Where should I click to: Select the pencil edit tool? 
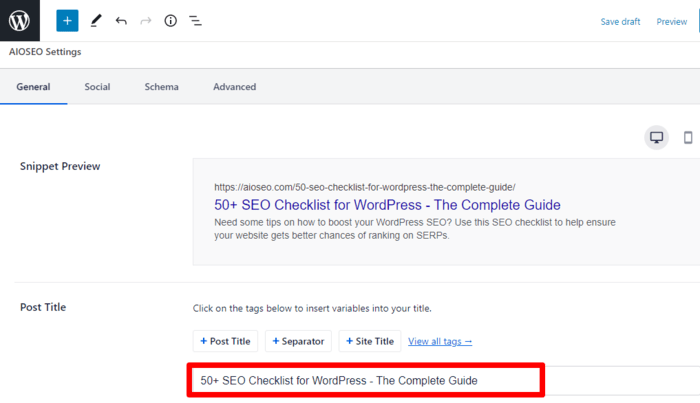(96, 21)
